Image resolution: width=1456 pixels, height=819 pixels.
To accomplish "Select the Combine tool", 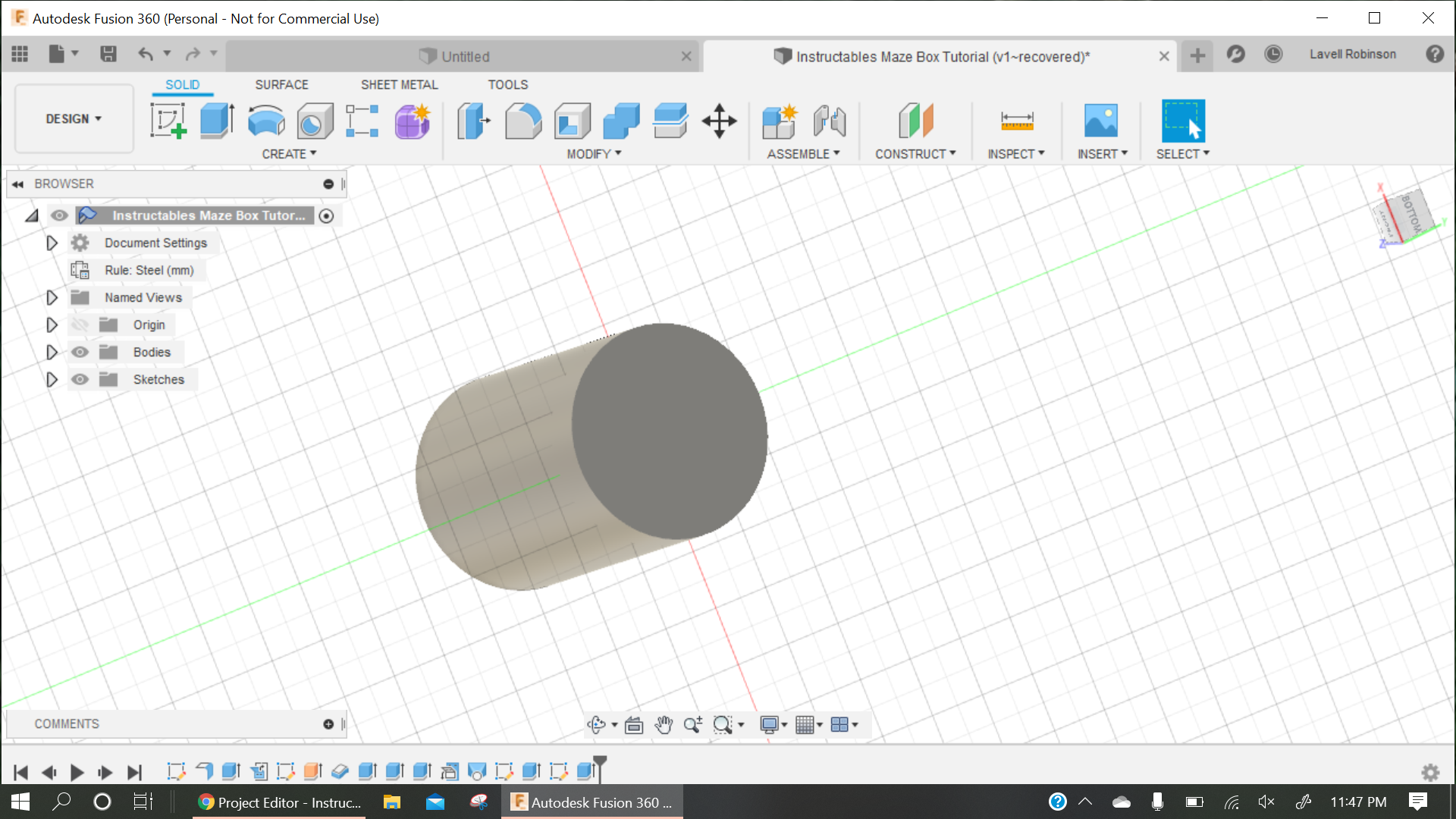I will point(622,121).
